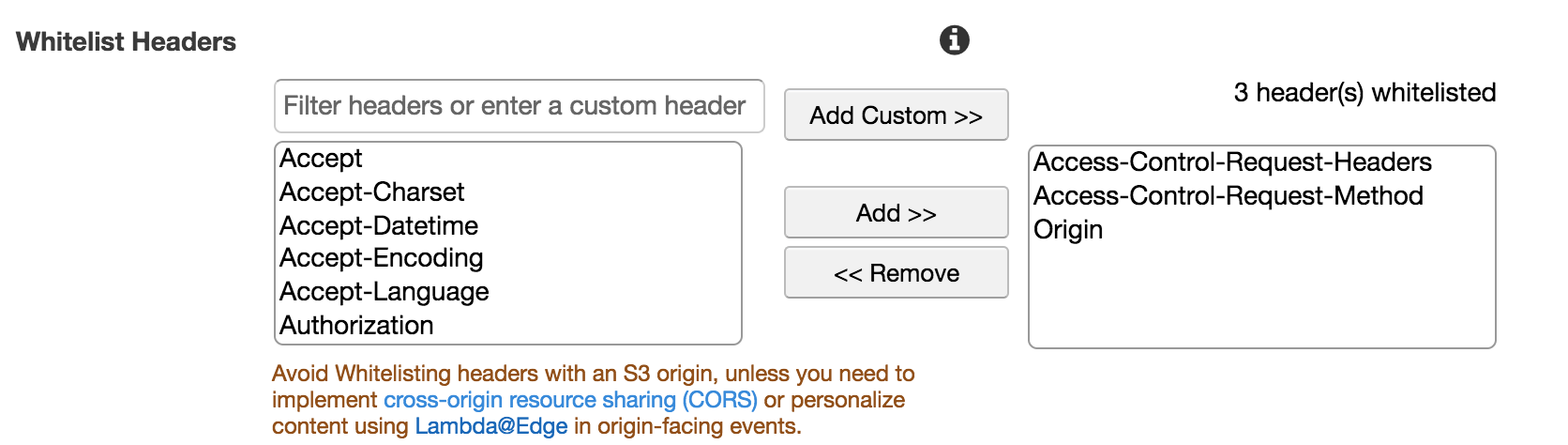
Task: Click the Whitelist Headers label
Action: click(x=126, y=41)
